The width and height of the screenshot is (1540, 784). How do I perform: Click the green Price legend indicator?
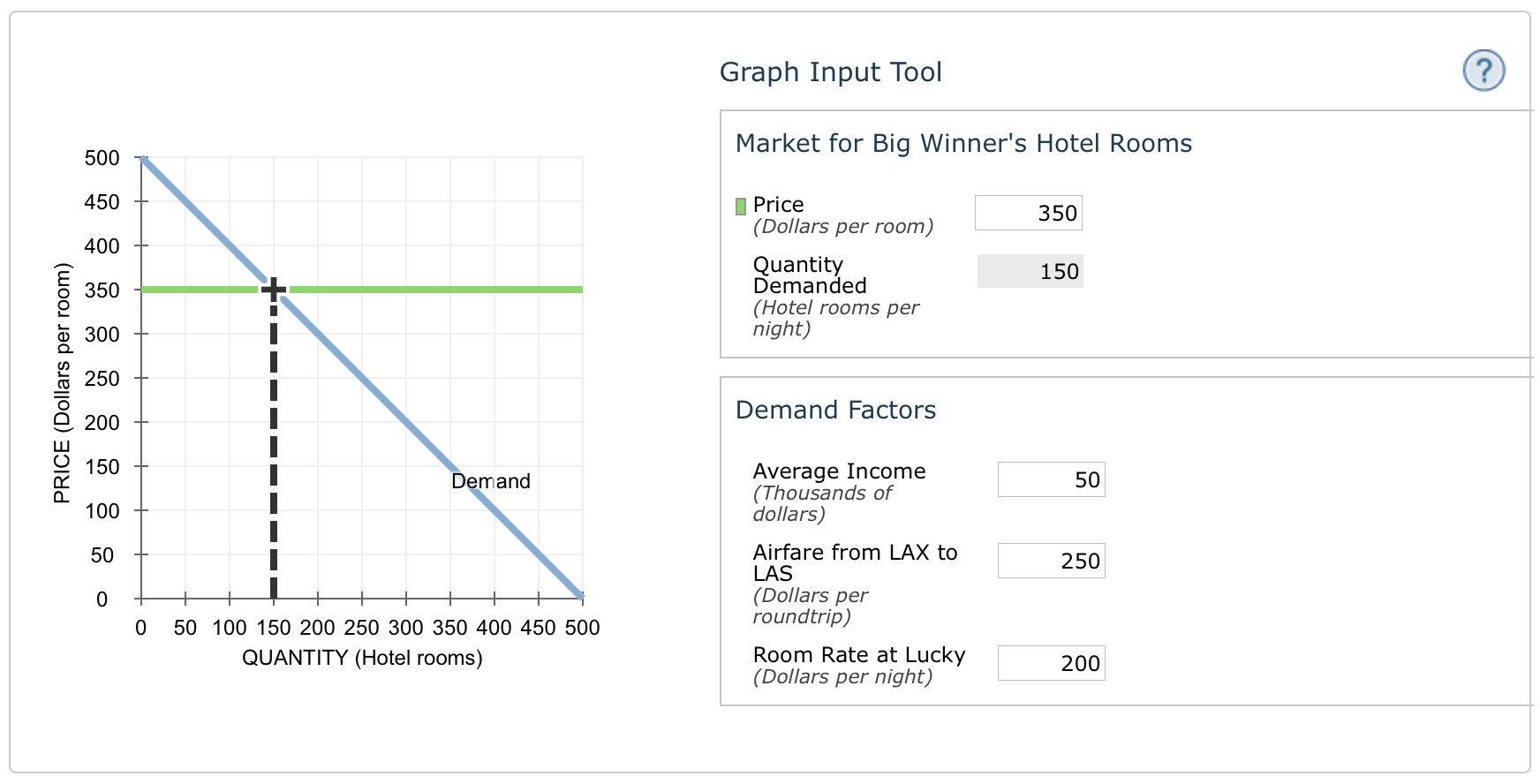click(740, 206)
